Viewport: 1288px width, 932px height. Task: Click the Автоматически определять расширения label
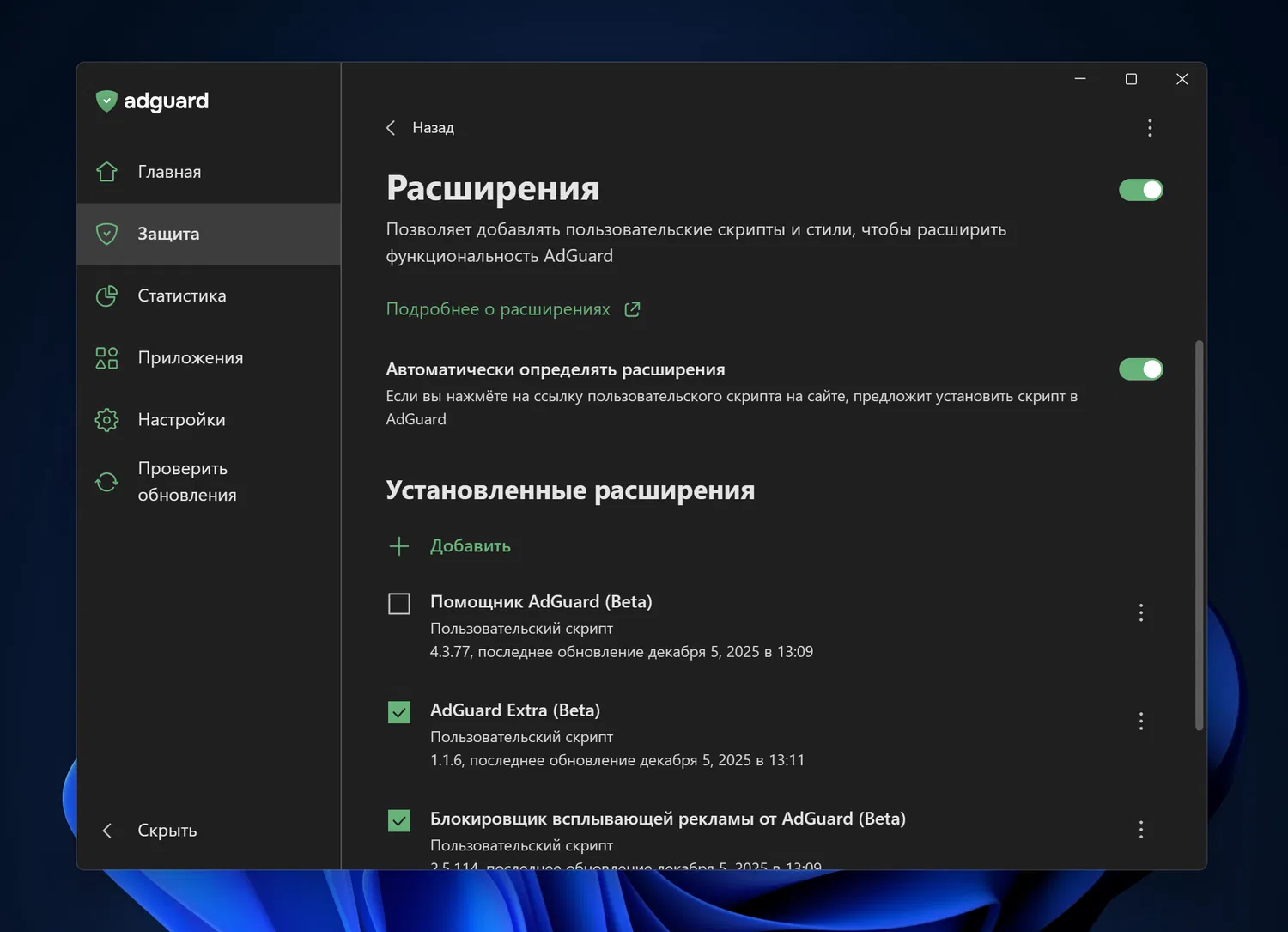556,369
